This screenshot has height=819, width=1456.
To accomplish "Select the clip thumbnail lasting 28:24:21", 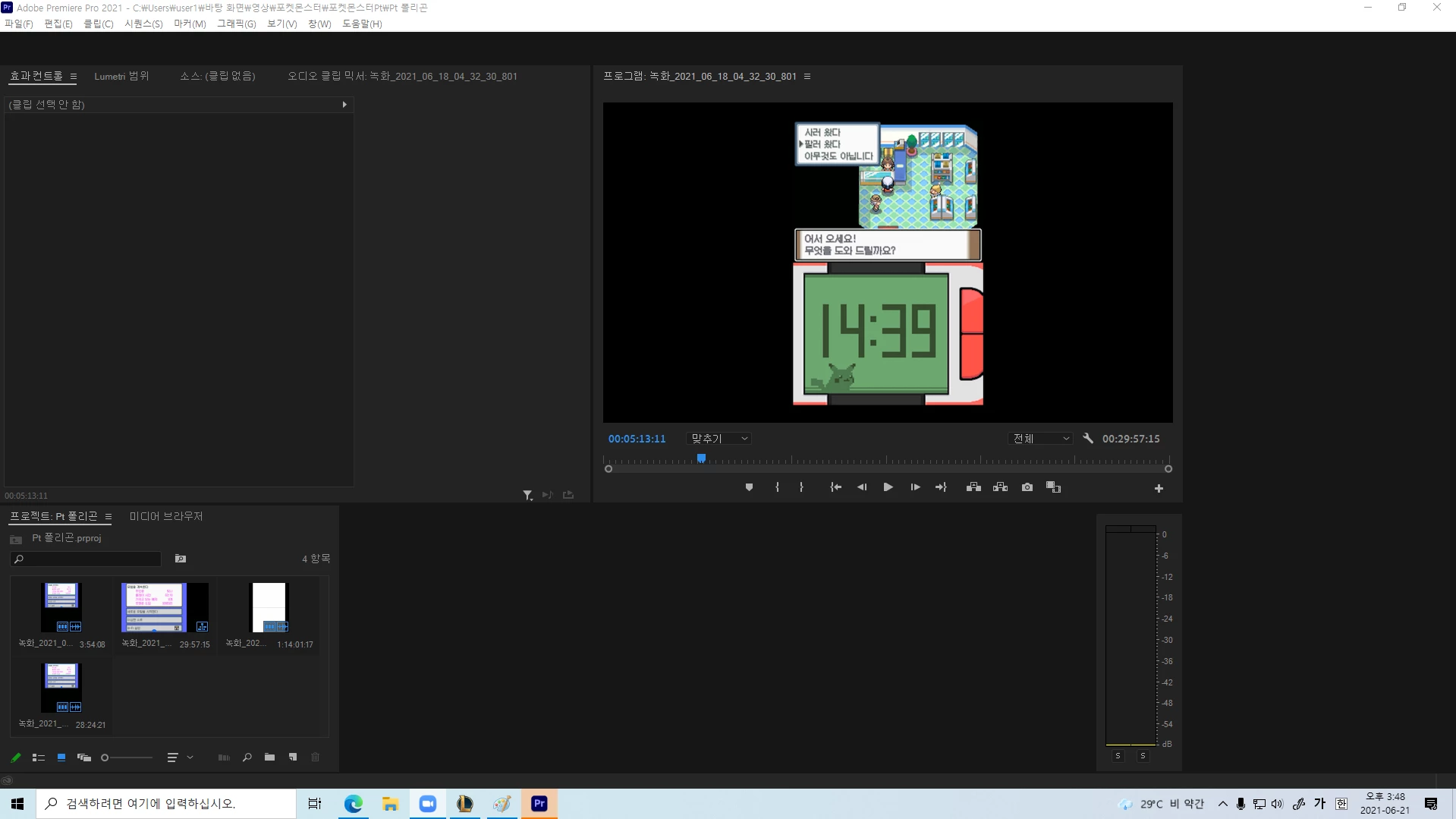I will (61, 688).
